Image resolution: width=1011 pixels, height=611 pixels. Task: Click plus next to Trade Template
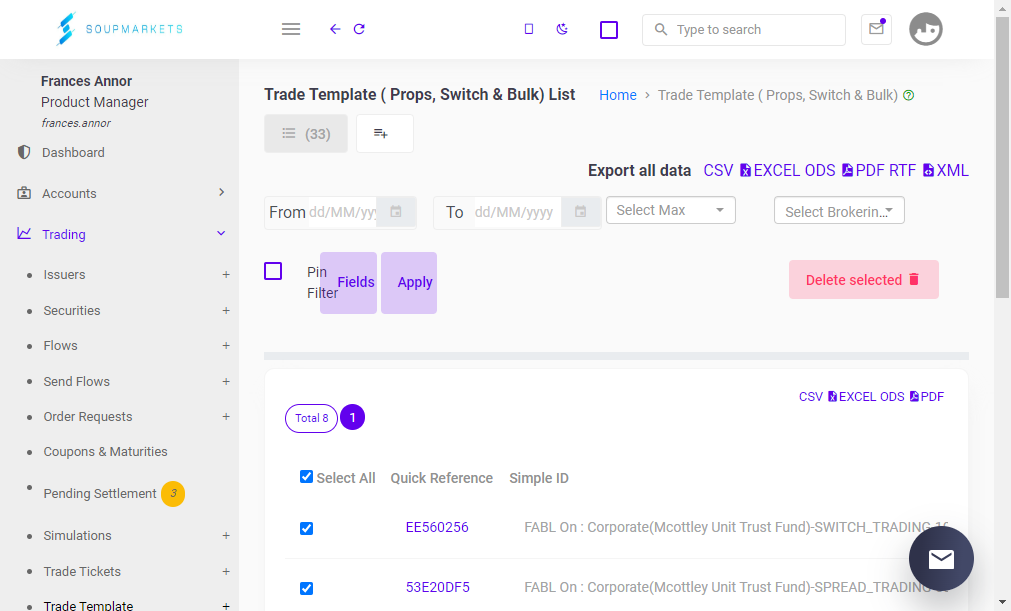(x=226, y=606)
